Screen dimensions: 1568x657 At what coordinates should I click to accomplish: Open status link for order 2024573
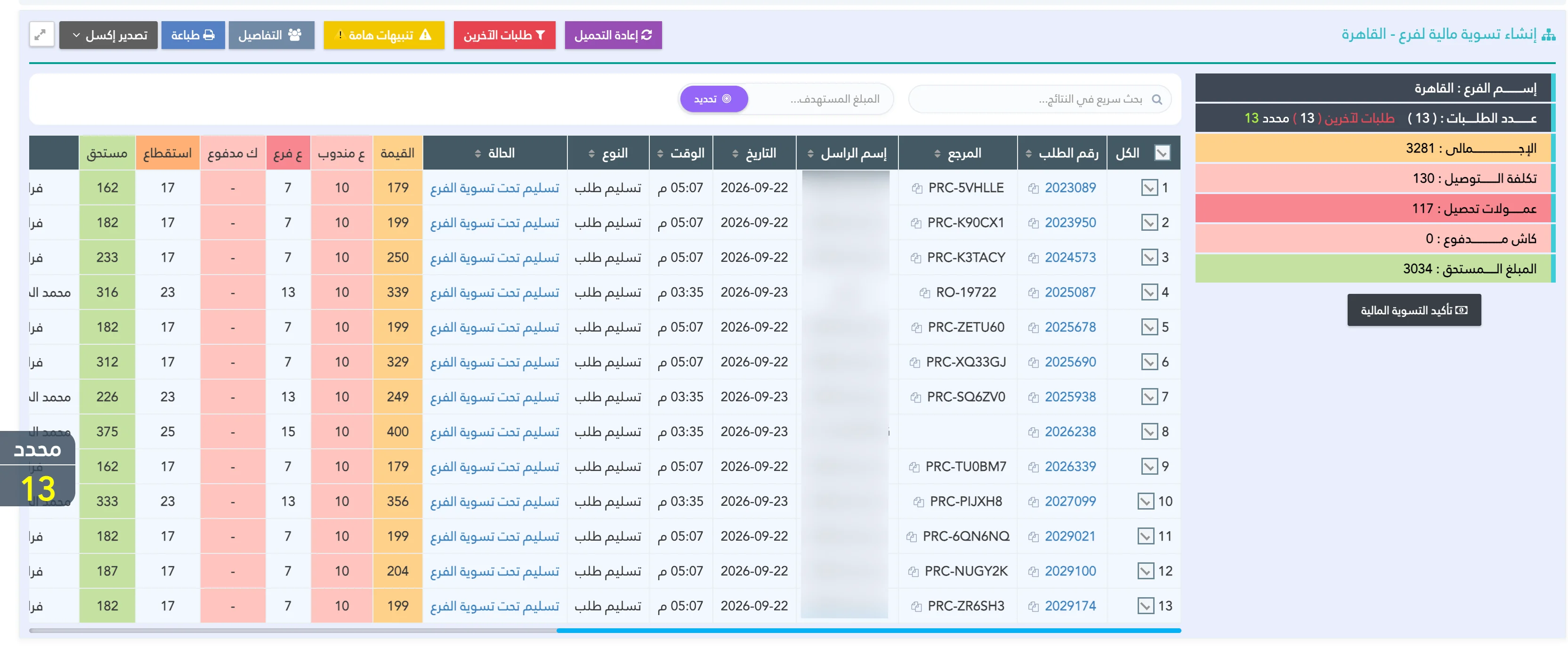coord(494,258)
